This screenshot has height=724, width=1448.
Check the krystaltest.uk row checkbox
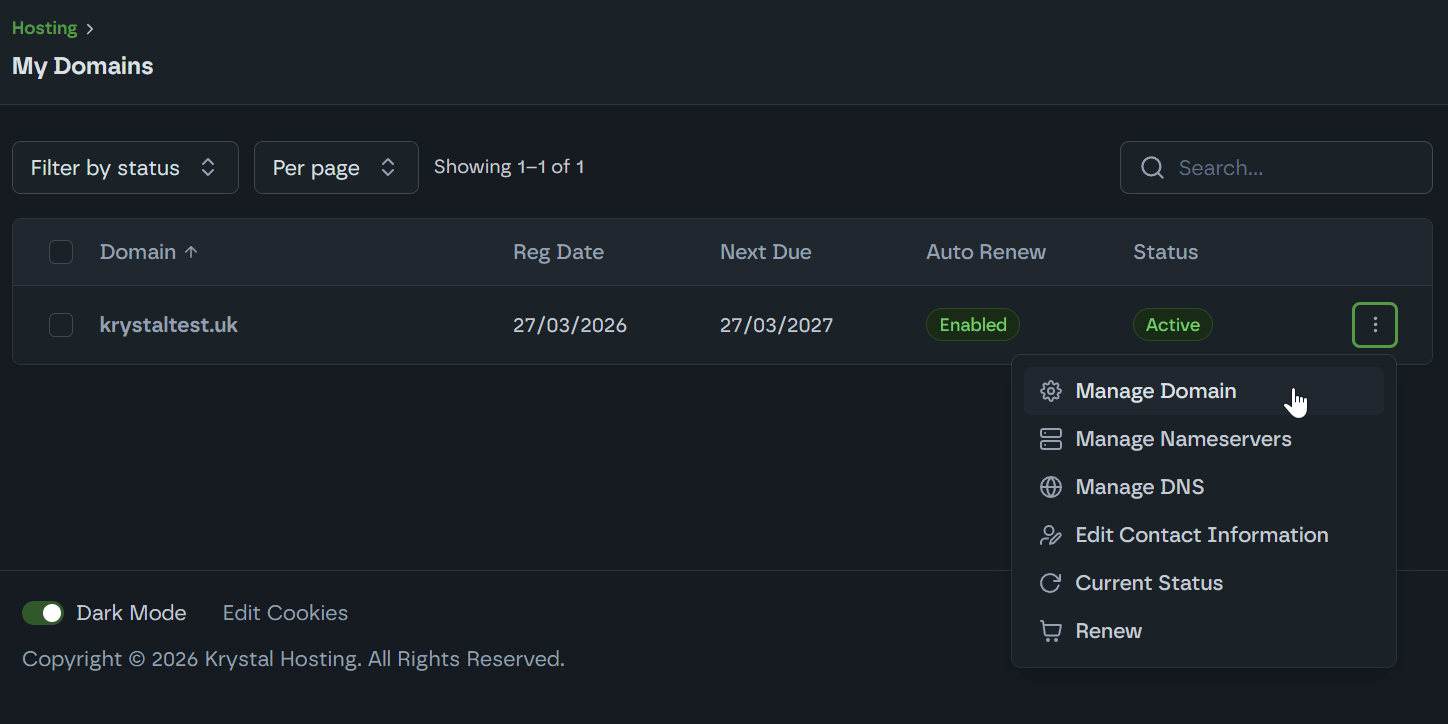(61, 325)
